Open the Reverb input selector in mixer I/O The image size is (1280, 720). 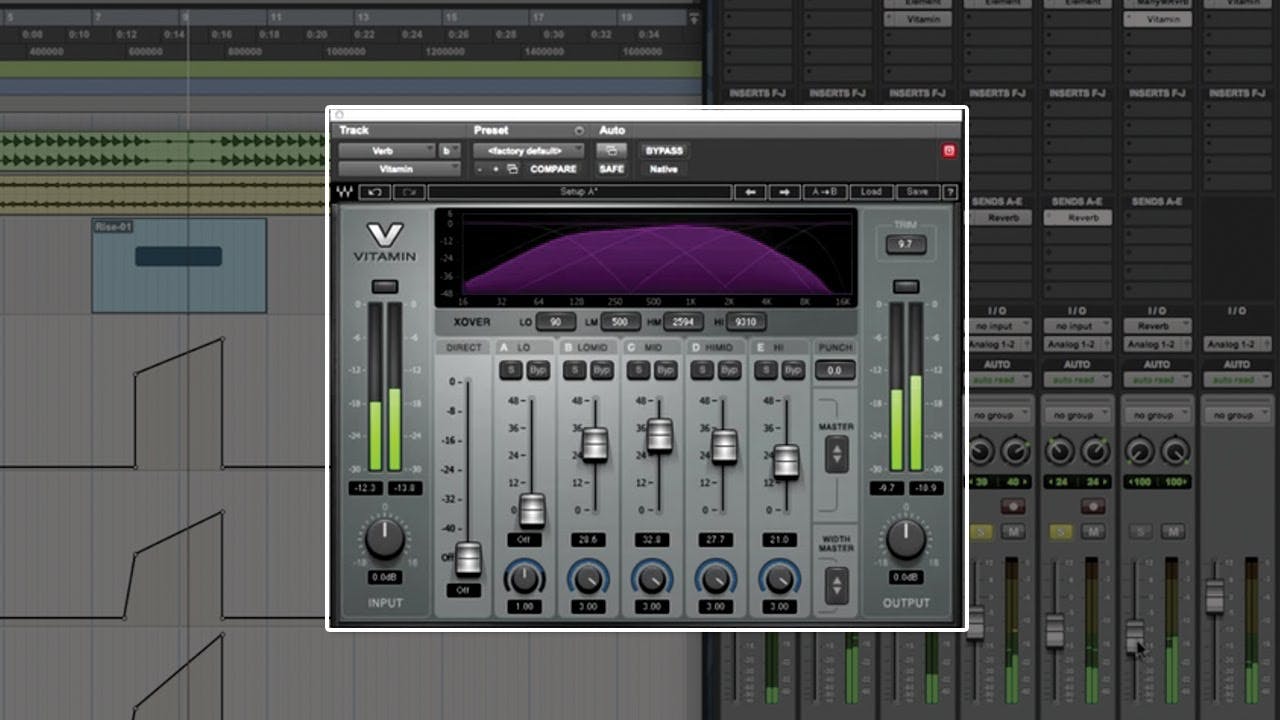tap(1156, 326)
